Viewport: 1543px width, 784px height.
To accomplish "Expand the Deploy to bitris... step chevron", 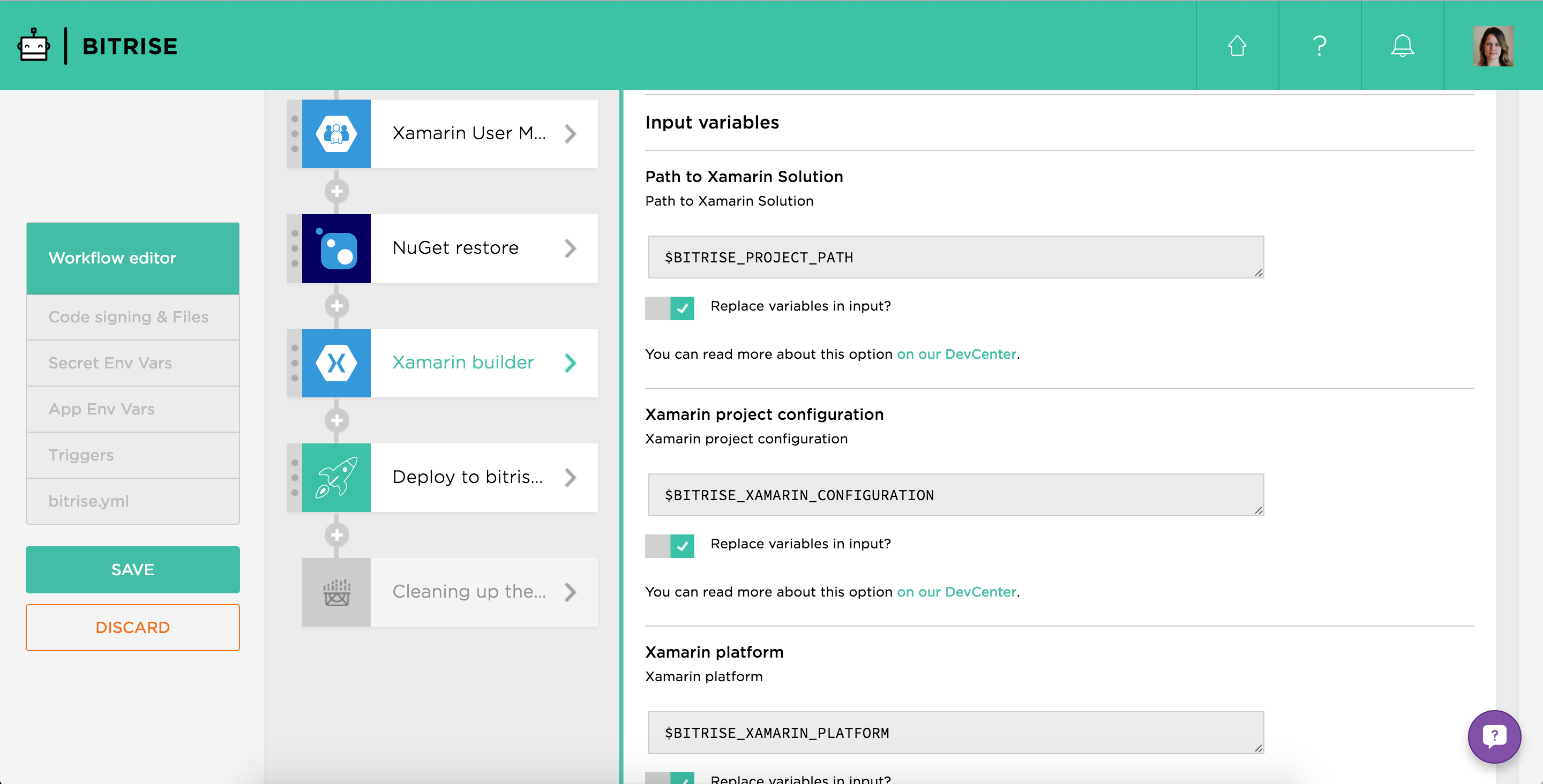I will (570, 477).
